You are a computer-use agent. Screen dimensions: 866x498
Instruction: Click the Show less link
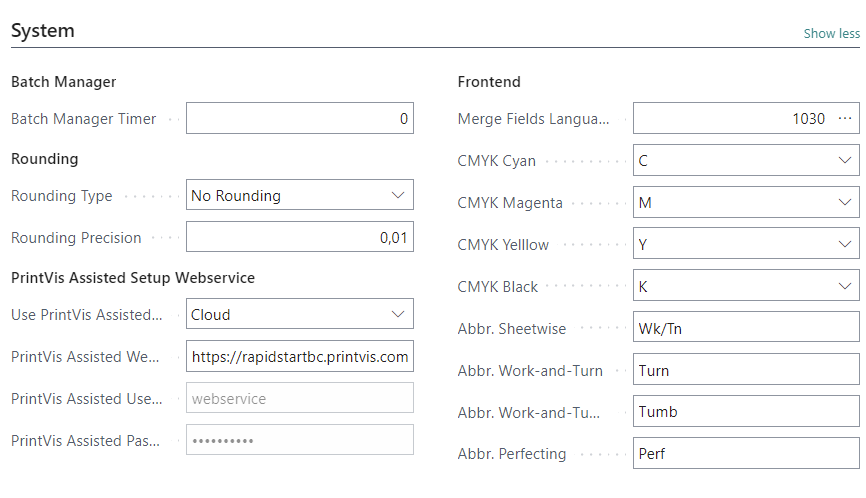click(x=831, y=34)
